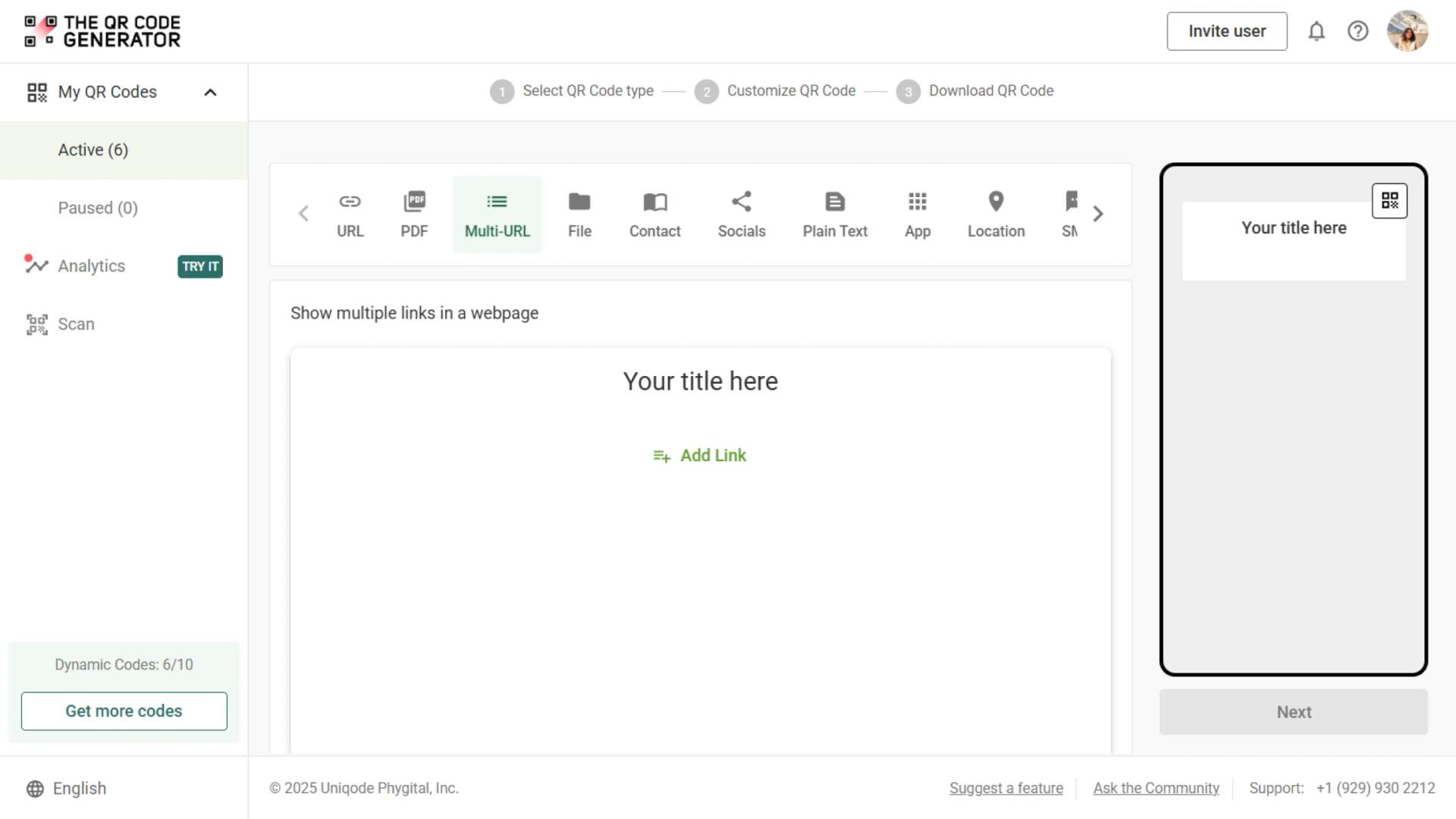Click the TRY IT badge
Screen dimensions: 1456x819
pyautogui.click(x=200, y=266)
